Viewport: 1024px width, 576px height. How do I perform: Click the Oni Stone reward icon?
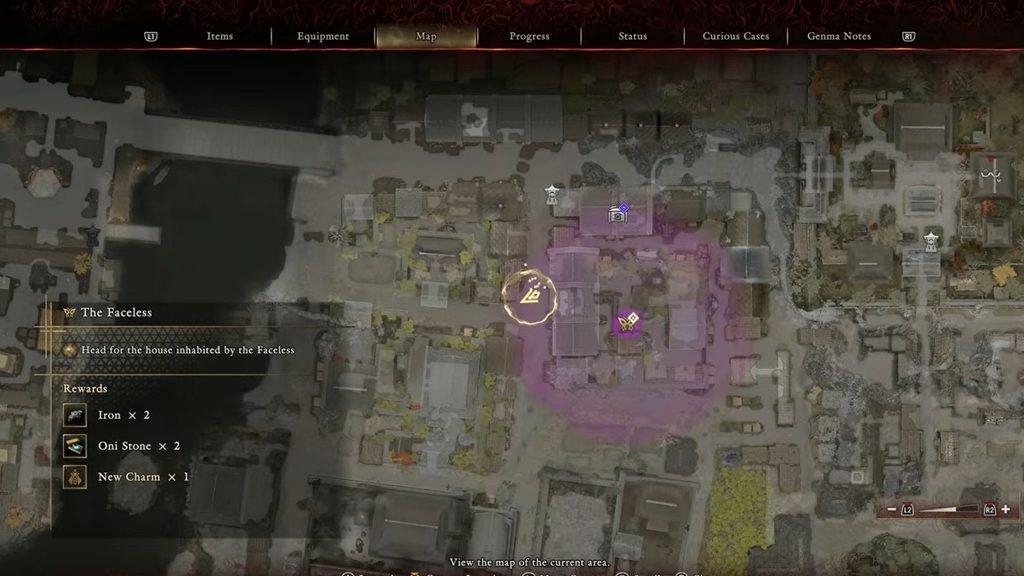(x=74, y=446)
